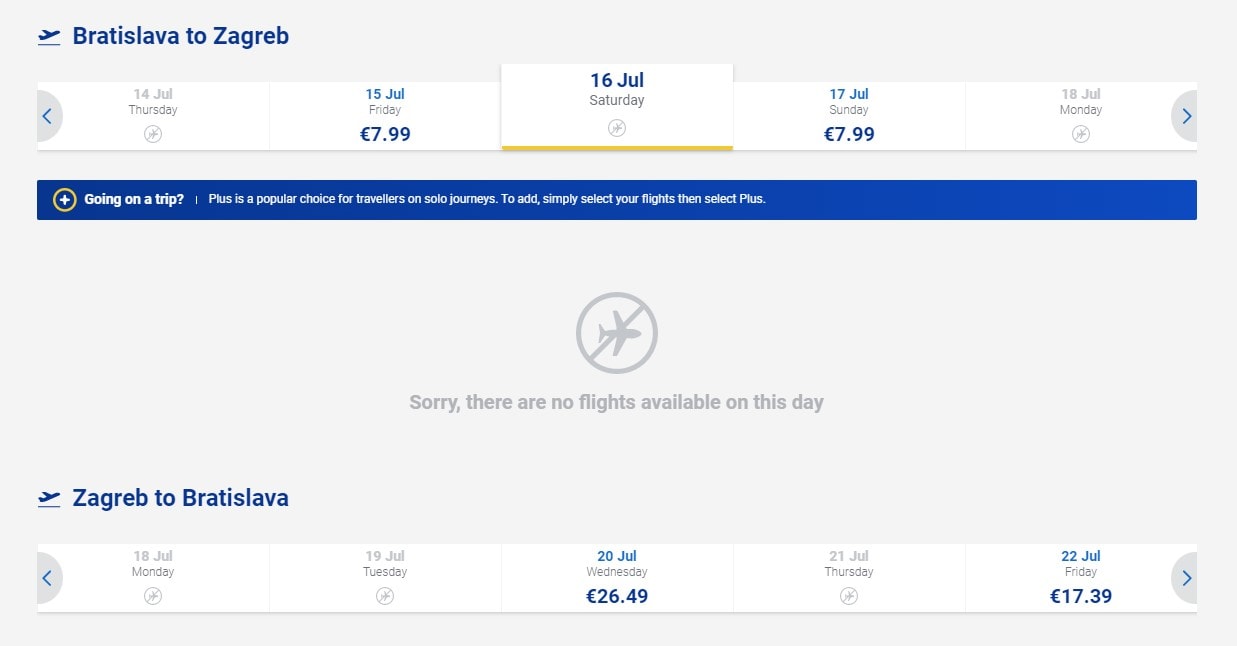Viewport: 1237px width, 646px height.
Task: Click the selected 16 Jul Saturday tab
Action: [617, 90]
